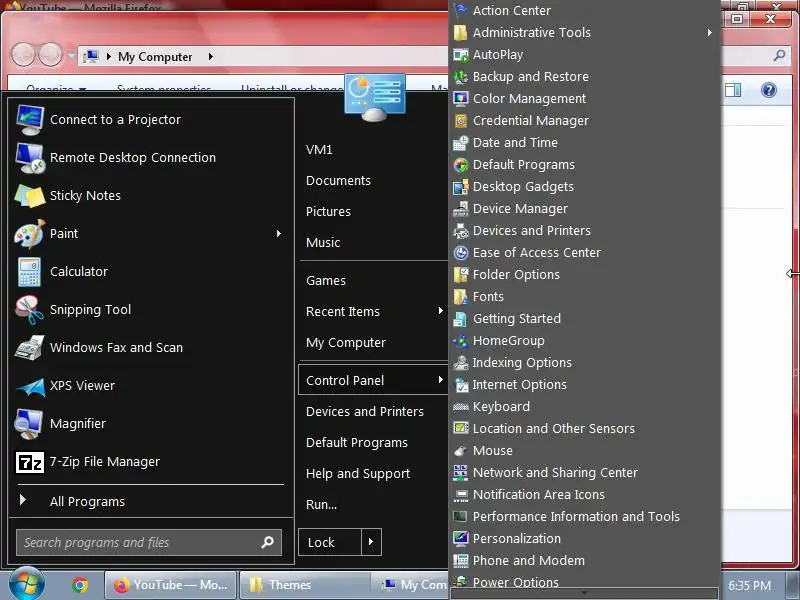Open Date and Time icon

(461, 142)
